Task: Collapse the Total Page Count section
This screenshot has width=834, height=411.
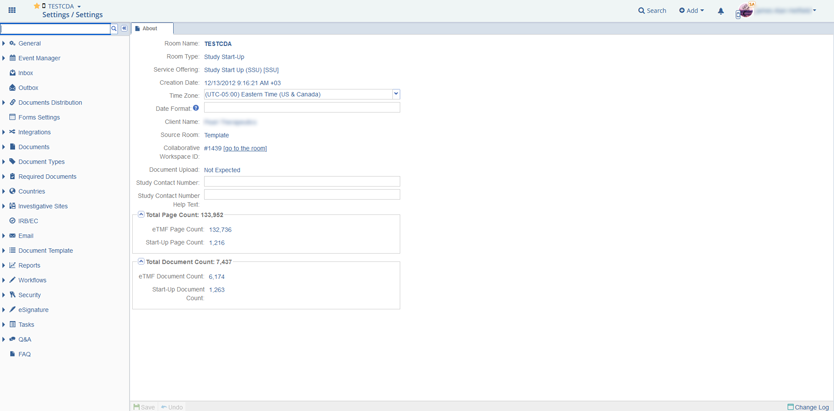Action: point(141,215)
